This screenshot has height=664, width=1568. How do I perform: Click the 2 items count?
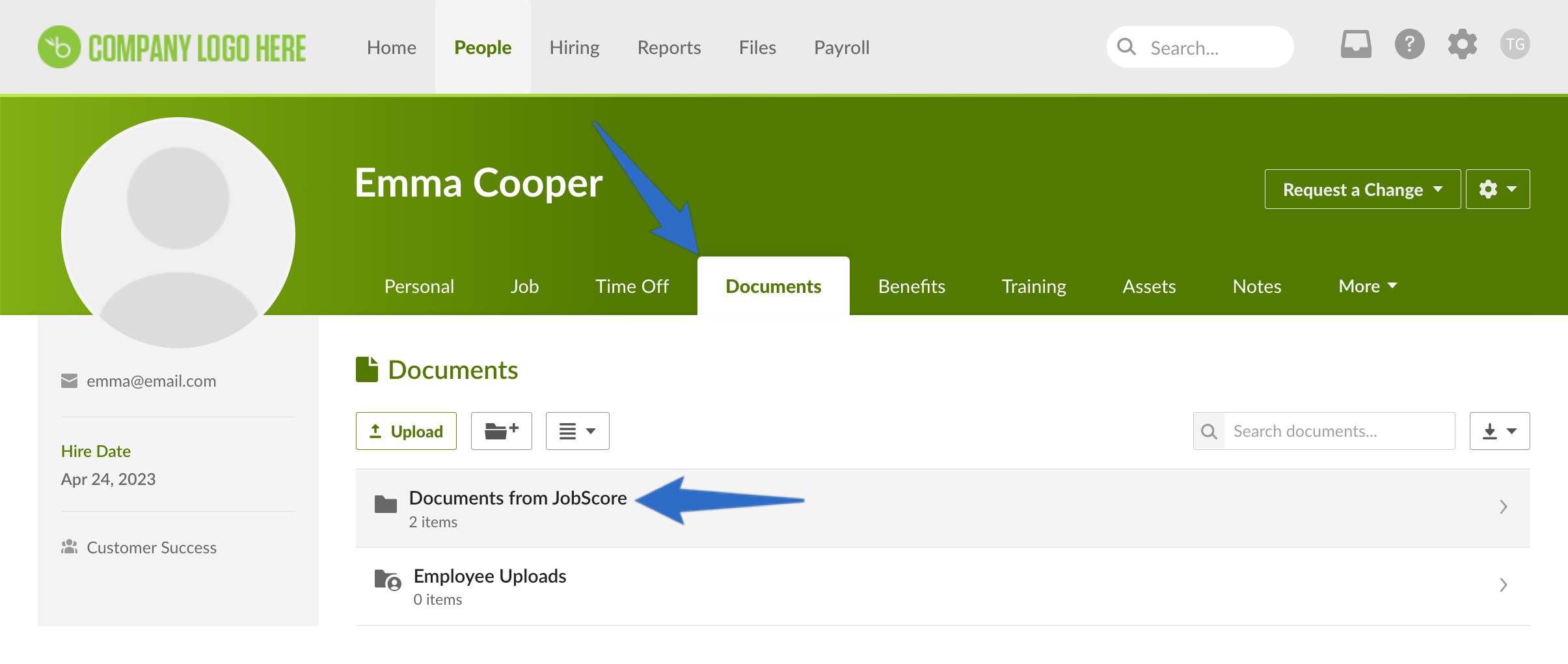pos(433,522)
